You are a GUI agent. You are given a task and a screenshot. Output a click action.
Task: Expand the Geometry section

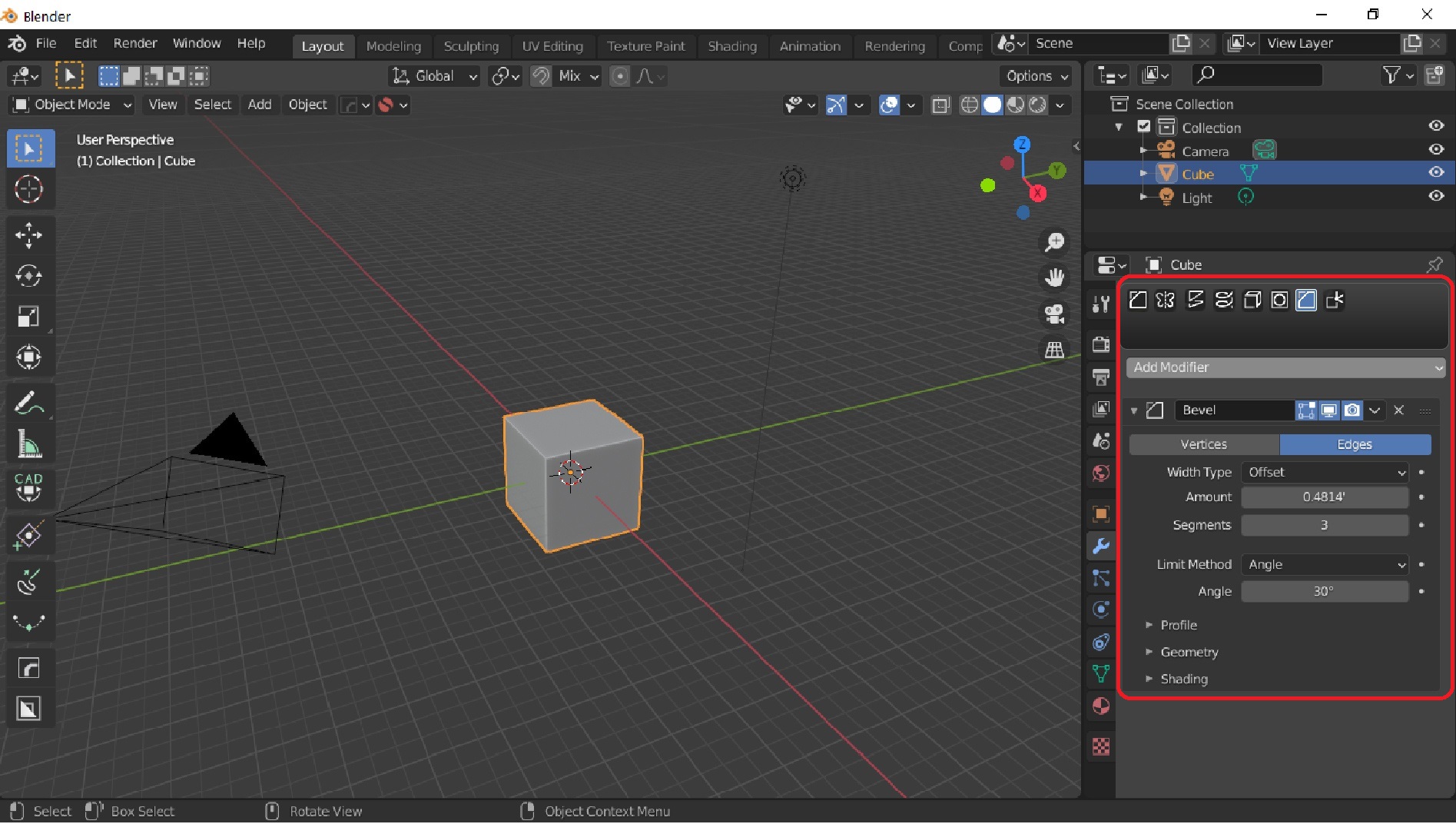click(1189, 652)
